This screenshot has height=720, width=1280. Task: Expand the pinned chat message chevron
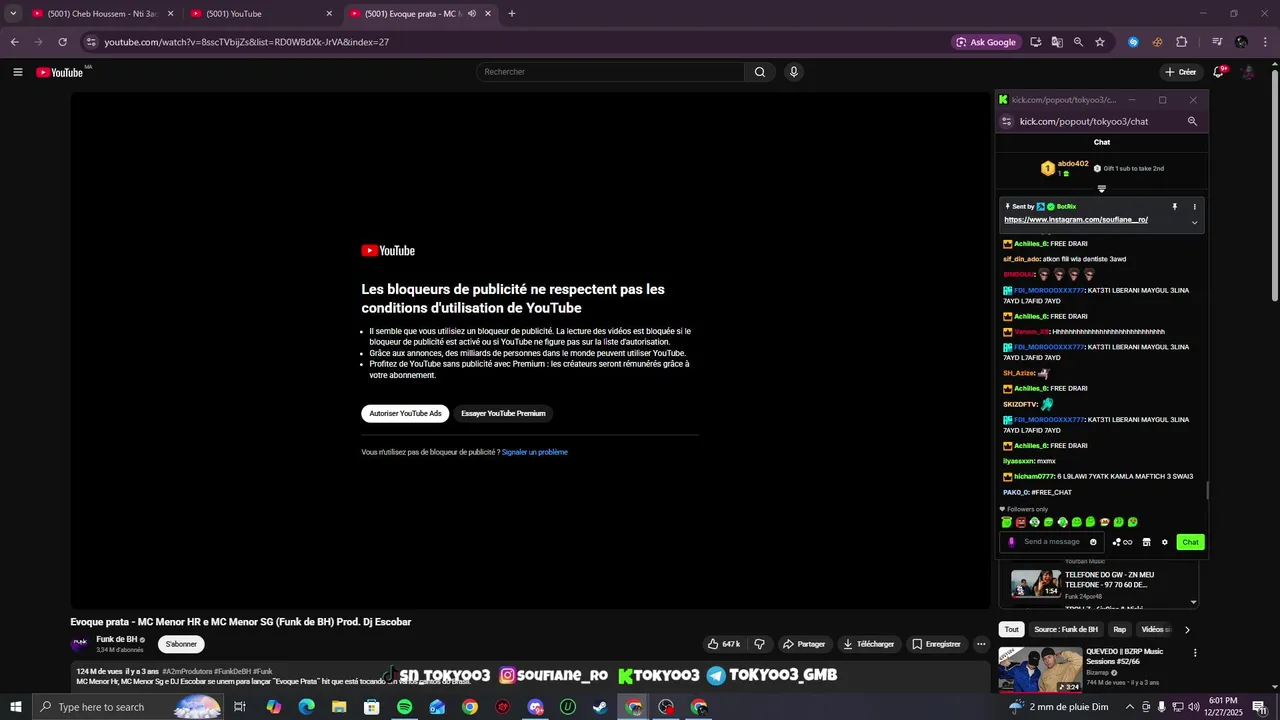tap(1194, 222)
